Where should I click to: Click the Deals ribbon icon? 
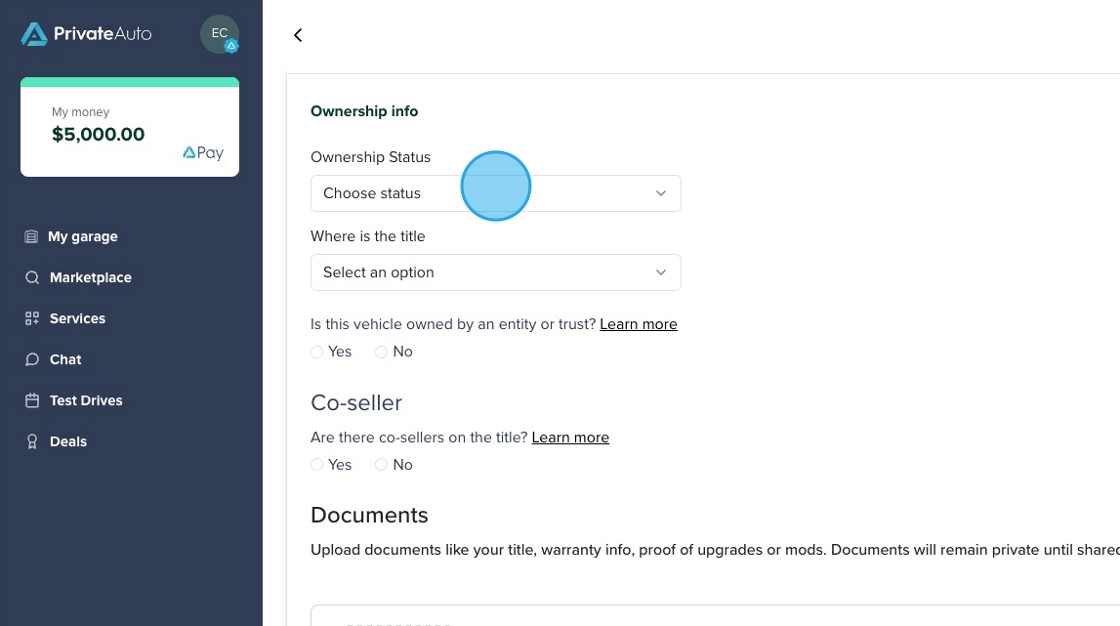click(32, 442)
